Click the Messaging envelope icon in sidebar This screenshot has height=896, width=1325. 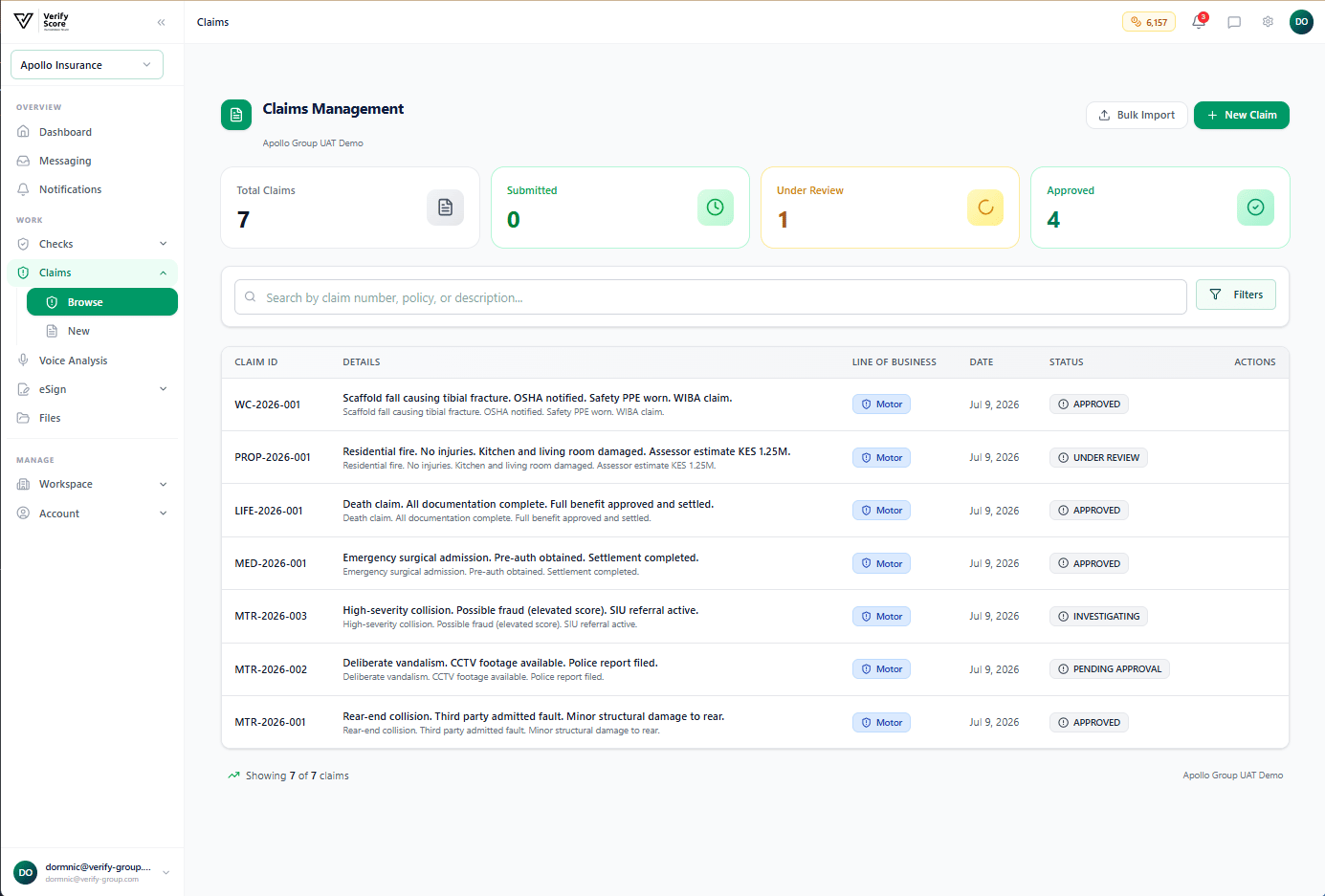coord(24,161)
